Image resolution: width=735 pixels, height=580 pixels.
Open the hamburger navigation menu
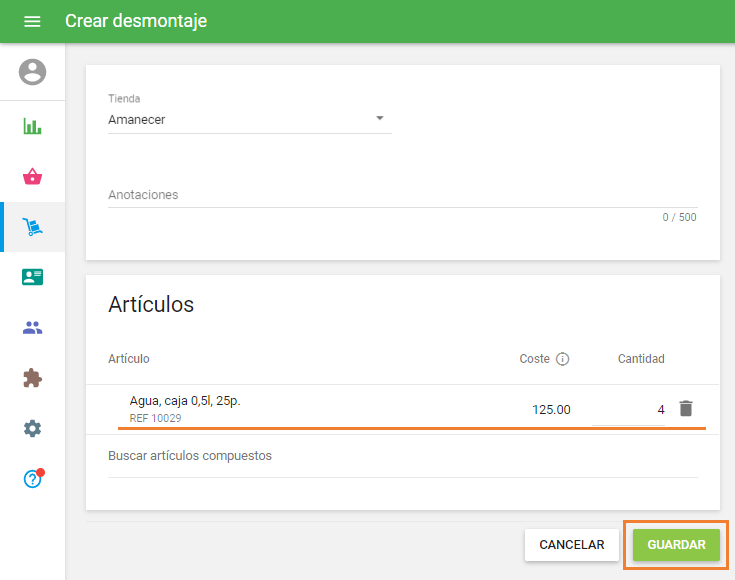32,21
